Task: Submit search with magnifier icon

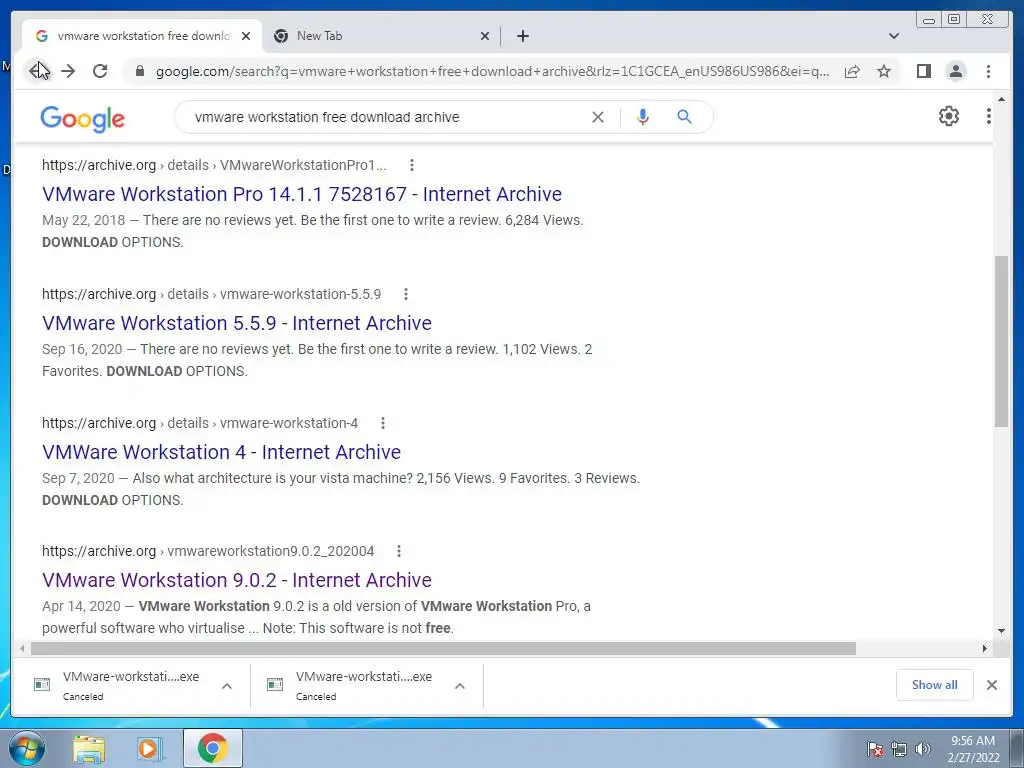Action: pos(684,117)
